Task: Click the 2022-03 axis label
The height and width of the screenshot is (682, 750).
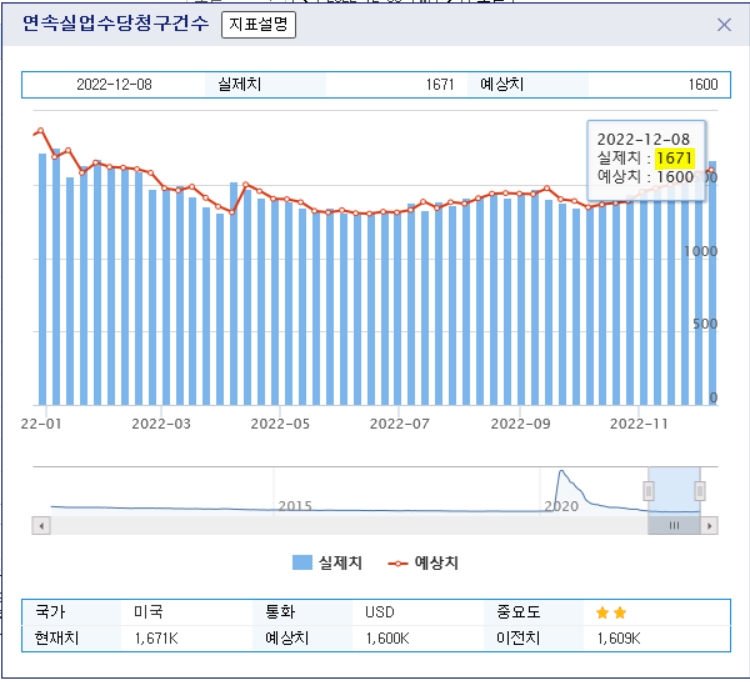Action: [161, 424]
